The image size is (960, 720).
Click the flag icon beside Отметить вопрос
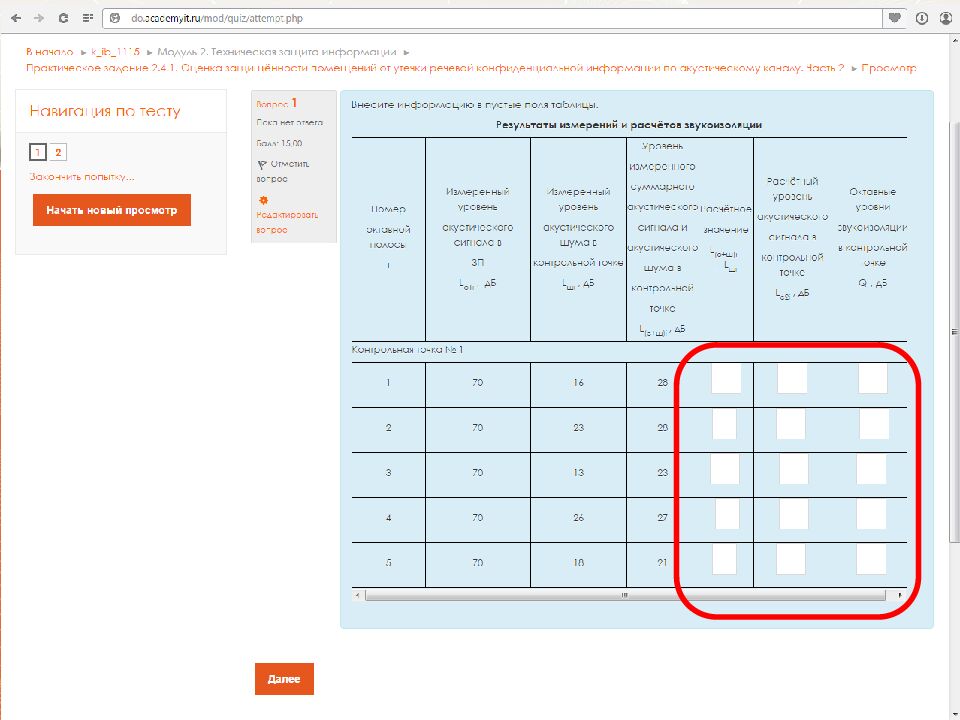pyautogui.click(x=262, y=164)
